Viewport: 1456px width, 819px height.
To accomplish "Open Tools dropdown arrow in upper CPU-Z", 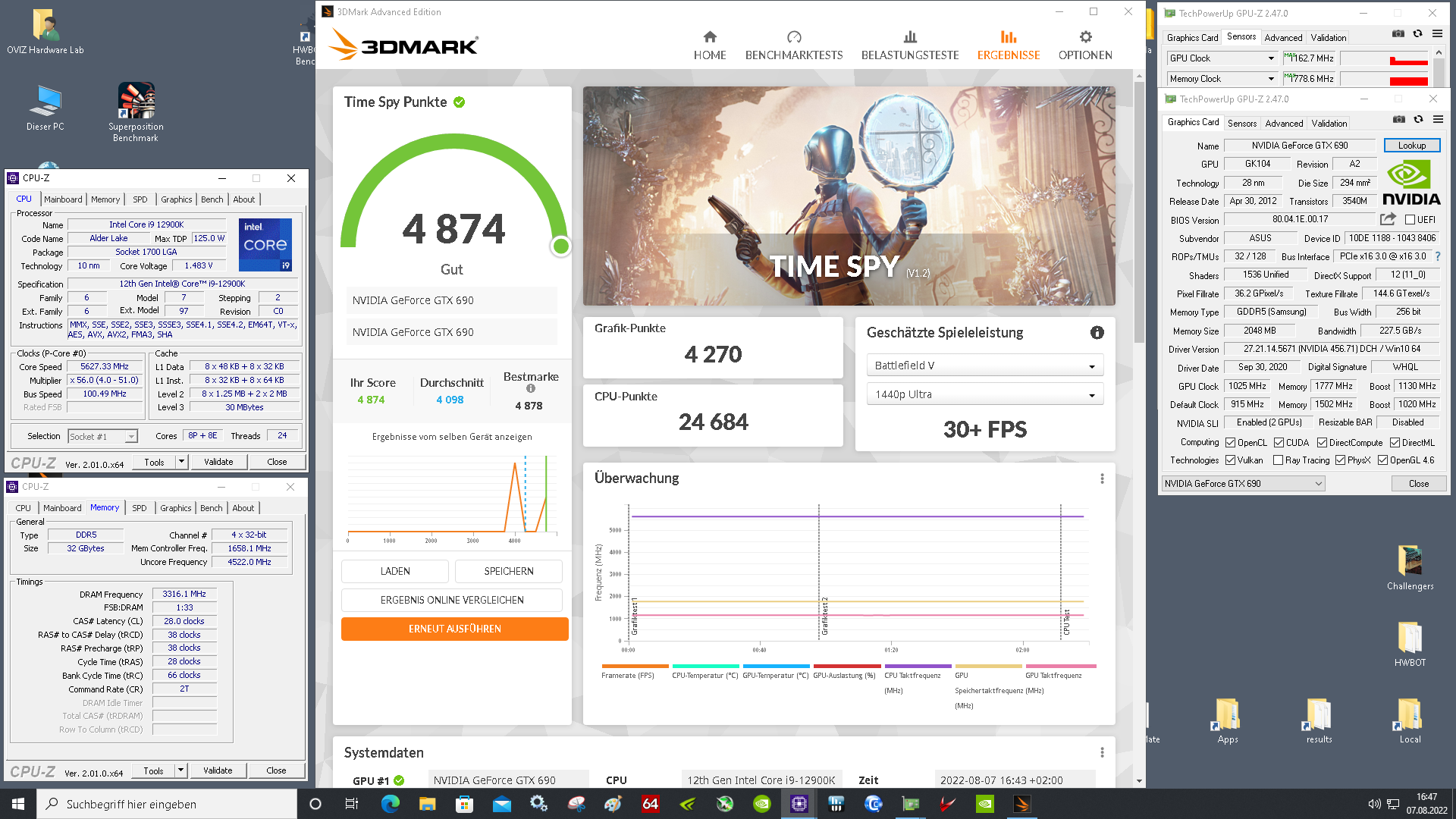I will [x=181, y=462].
